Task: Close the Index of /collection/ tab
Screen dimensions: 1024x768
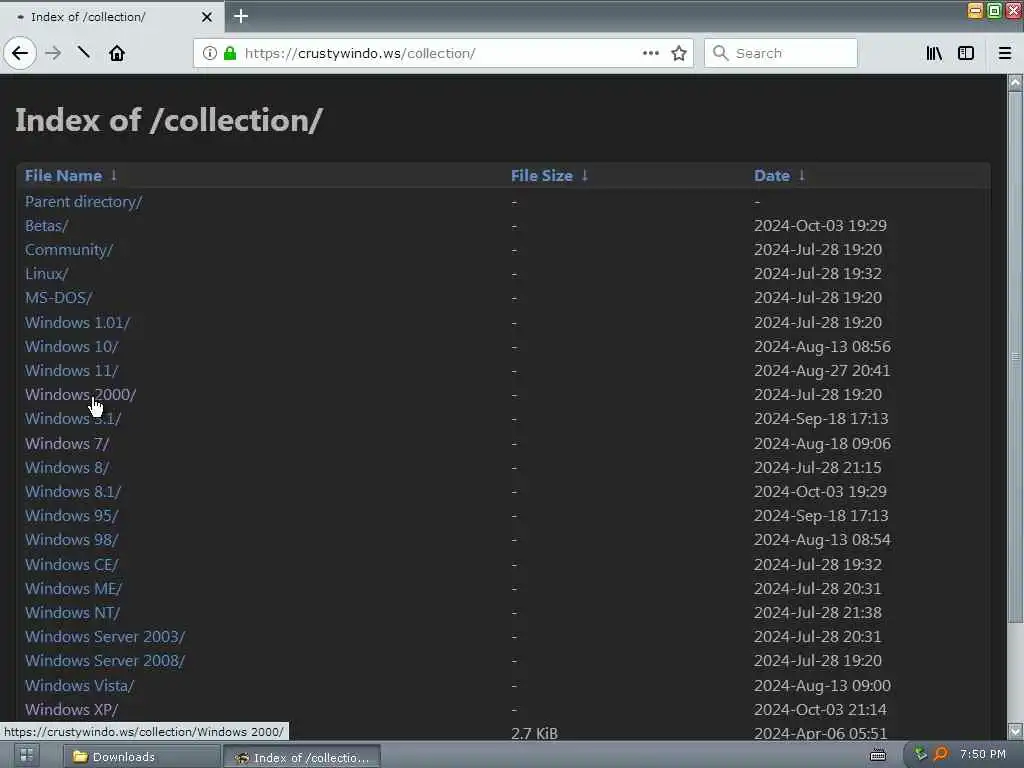Action: point(207,17)
